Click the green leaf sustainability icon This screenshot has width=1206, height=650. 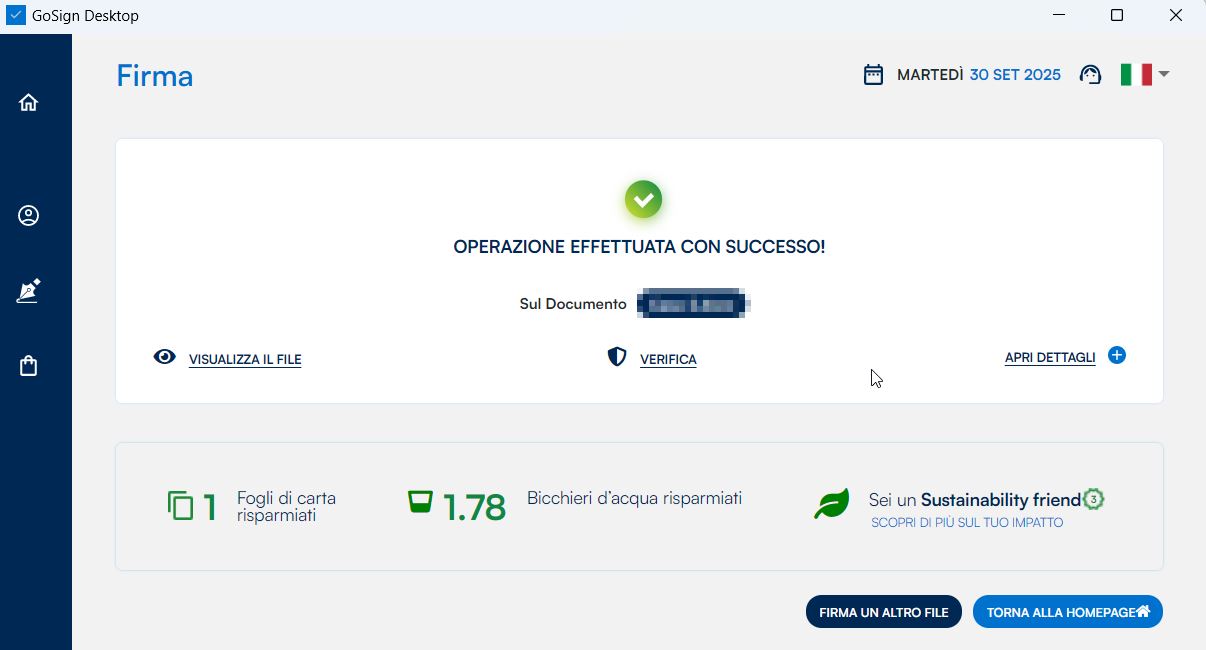pos(831,504)
